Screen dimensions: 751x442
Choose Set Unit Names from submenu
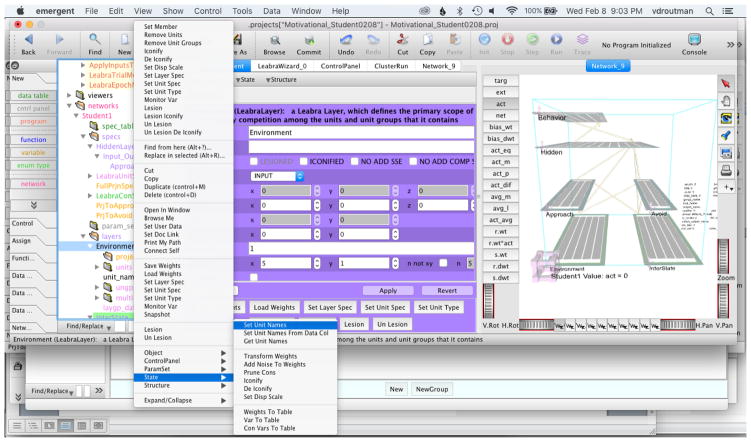[265, 325]
